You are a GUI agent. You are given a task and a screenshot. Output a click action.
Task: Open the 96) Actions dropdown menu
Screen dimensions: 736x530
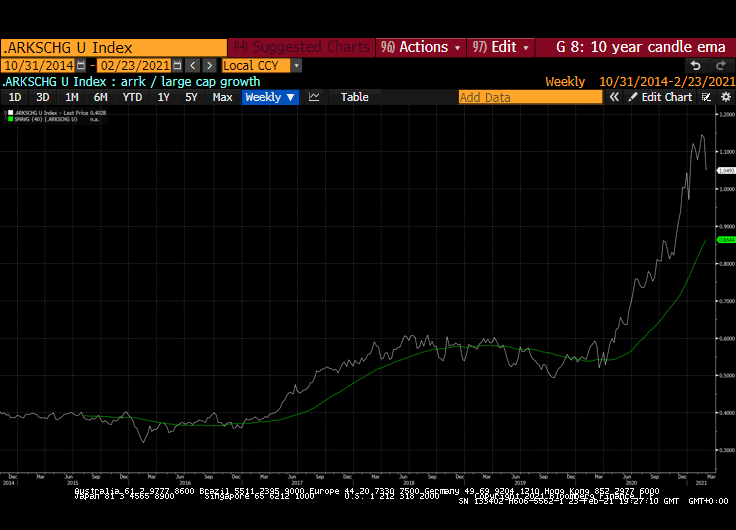coord(421,47)
